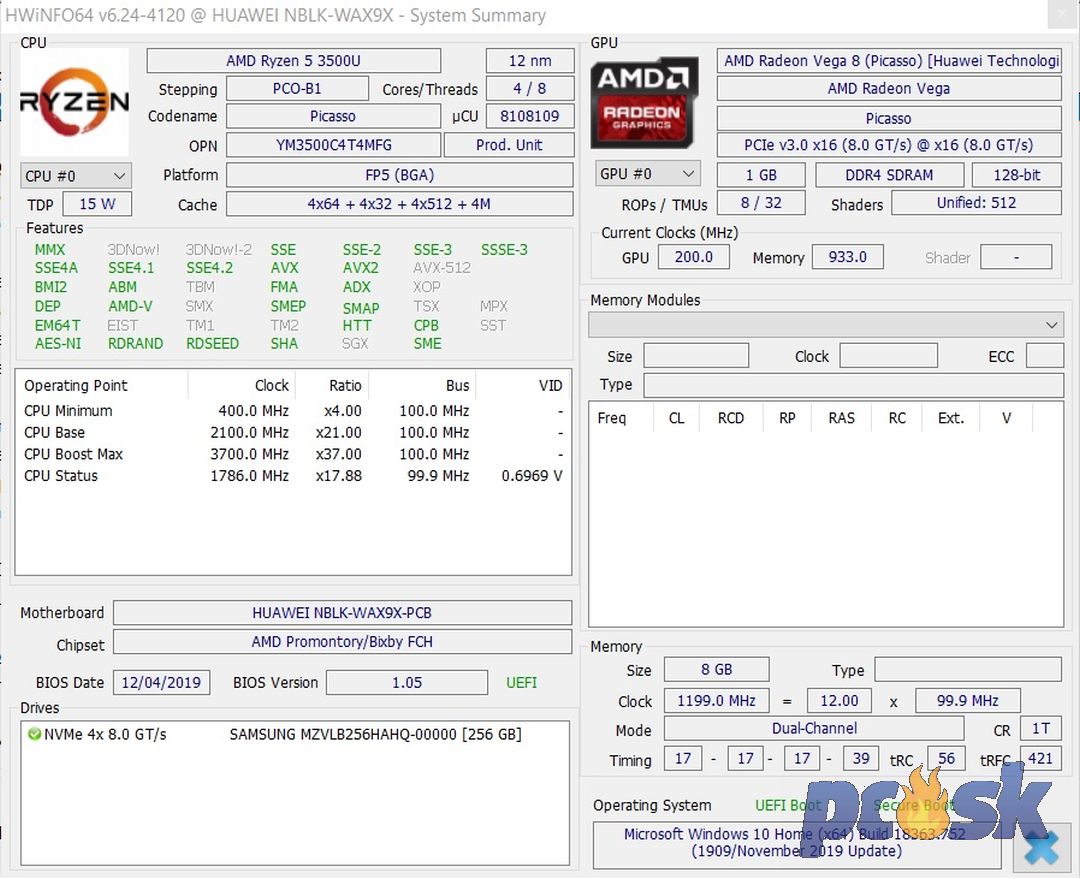Click the AMD-V feature flag
This screenshot has width=1080, height=879.
[130, 306]
